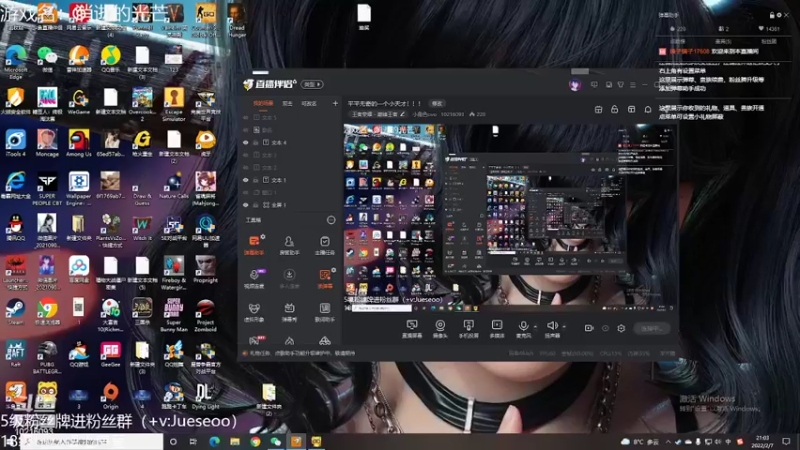Screen dimensions: 800x450
Task: Add a 多媒体 media source
Action: click(496, 329)
